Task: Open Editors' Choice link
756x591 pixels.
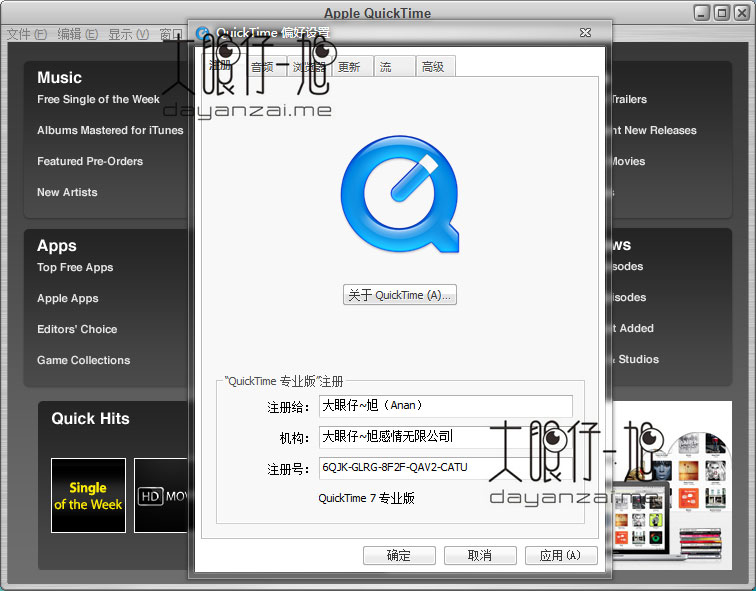Action: tap(77, 329)
